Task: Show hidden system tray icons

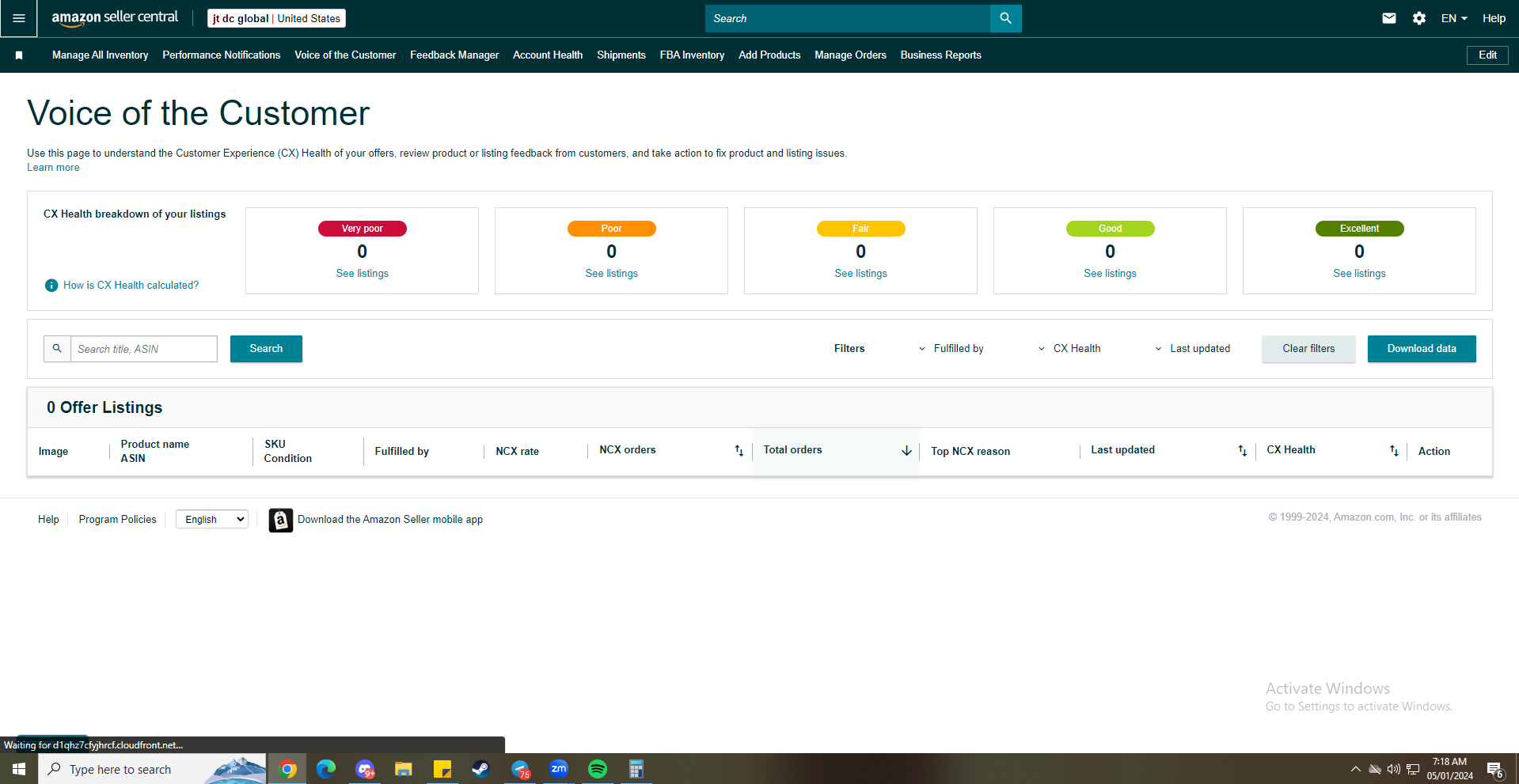Action: click(1356, 769)
